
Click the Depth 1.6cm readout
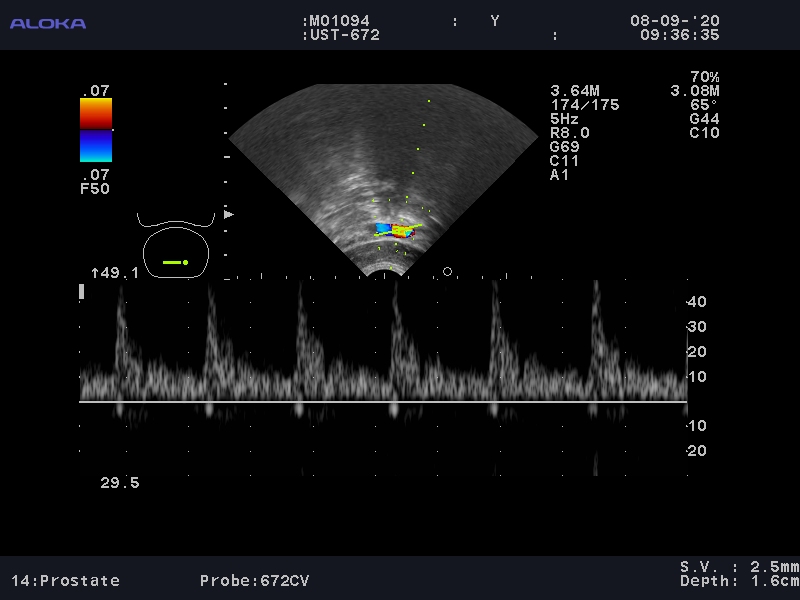(740, 581)
